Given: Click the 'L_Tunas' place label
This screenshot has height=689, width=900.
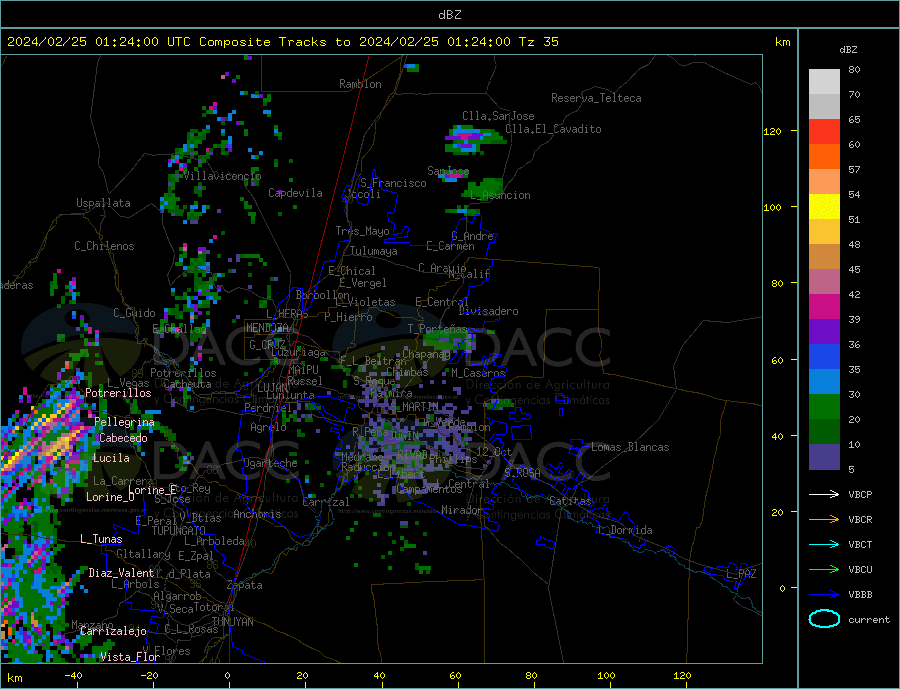Looking at the screenshot, I should [x=101, y=539].
